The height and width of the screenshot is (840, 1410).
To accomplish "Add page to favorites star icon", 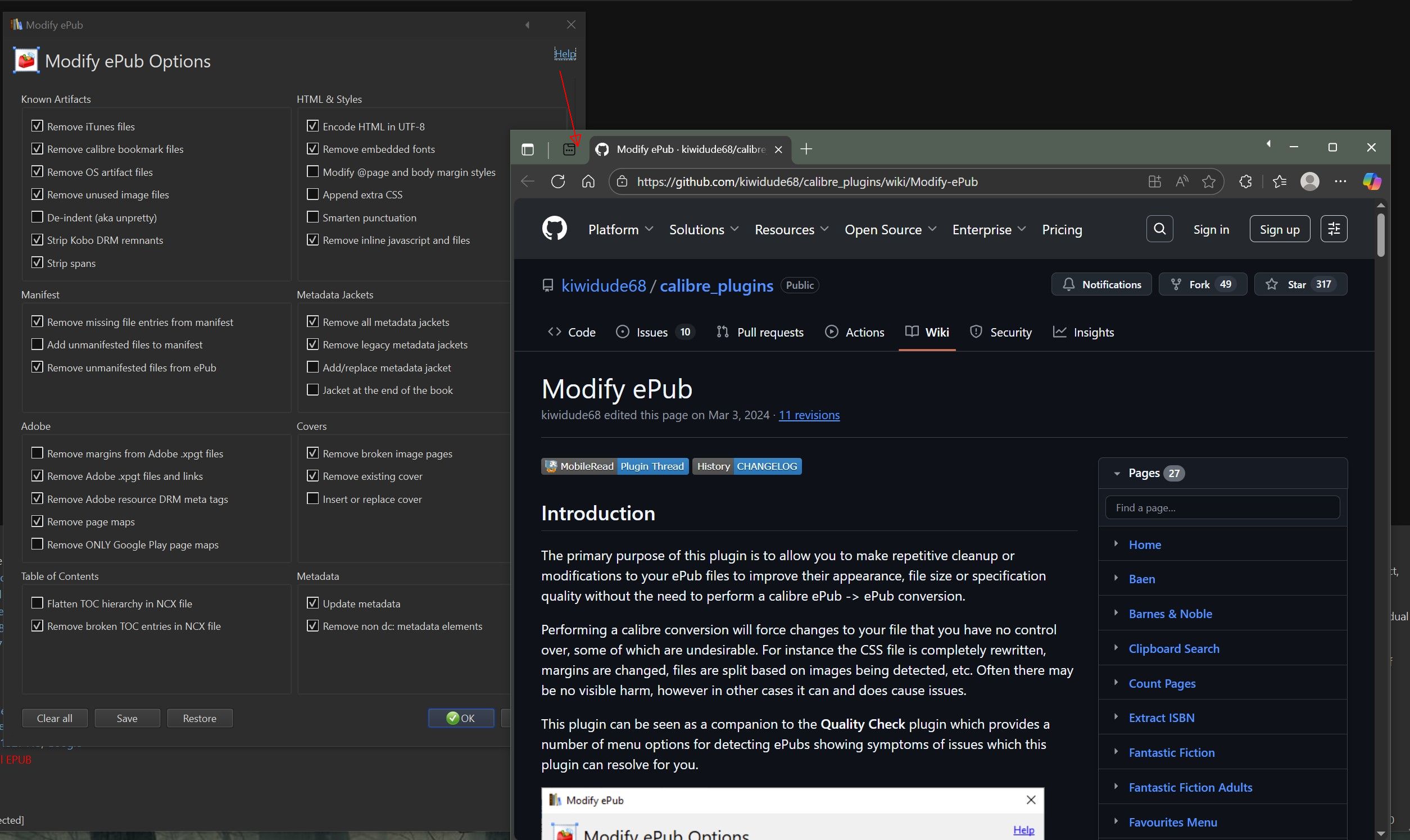I will point(1208,181).
